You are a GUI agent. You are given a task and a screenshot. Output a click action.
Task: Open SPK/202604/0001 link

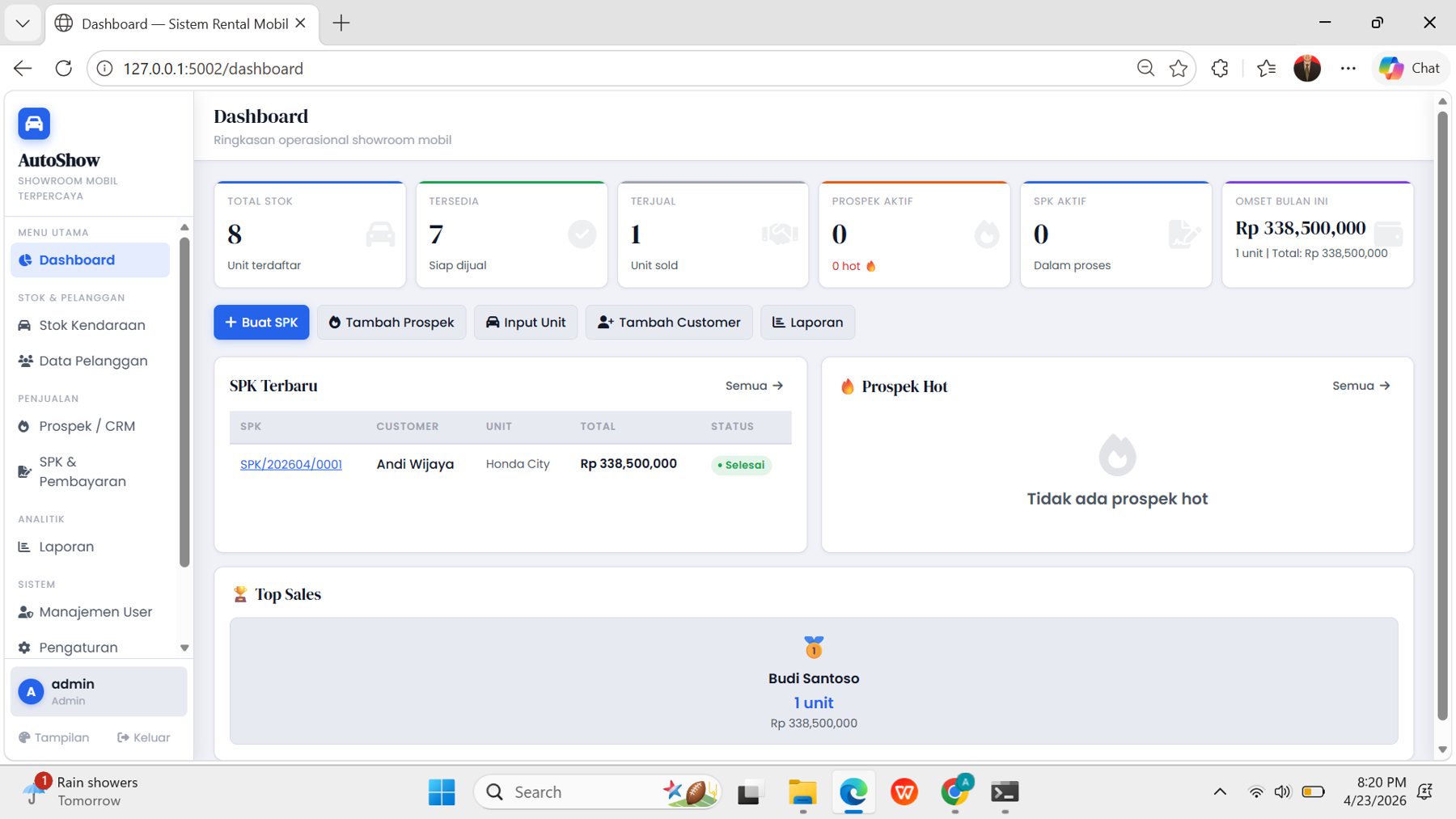(x=291, y=464)
